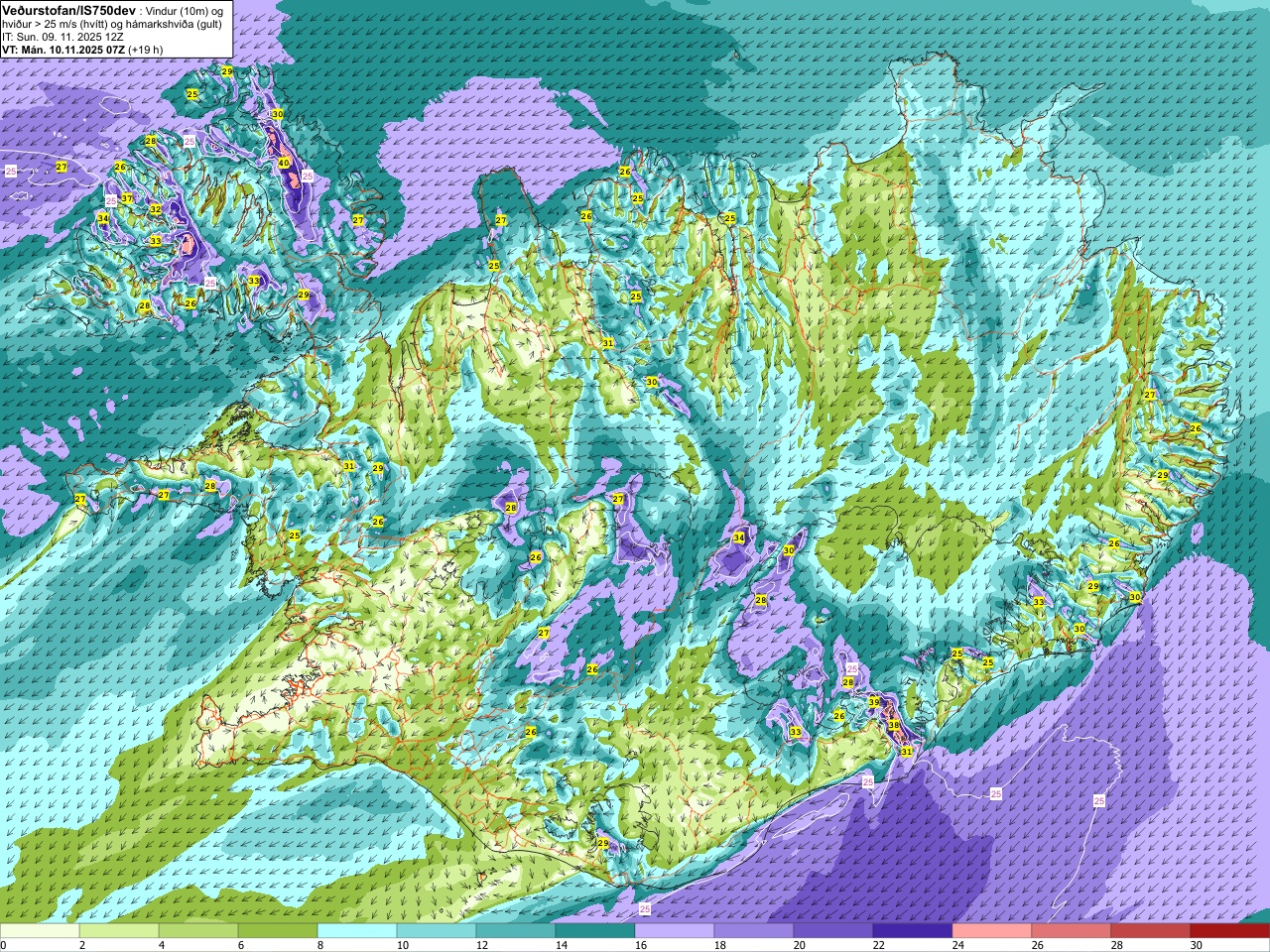This screenshot has height=952, width=1270.
Task: Click the legend tick label '4'
Action: tap(162, 945)
